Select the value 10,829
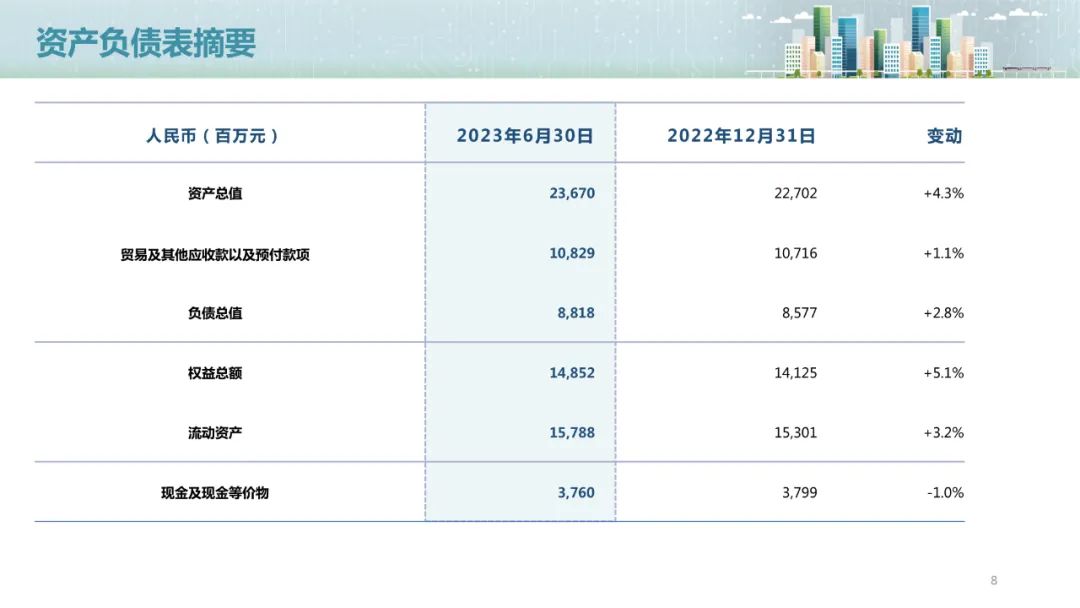Viewport: 1080px width, 608px height. (x=572, y=253)
